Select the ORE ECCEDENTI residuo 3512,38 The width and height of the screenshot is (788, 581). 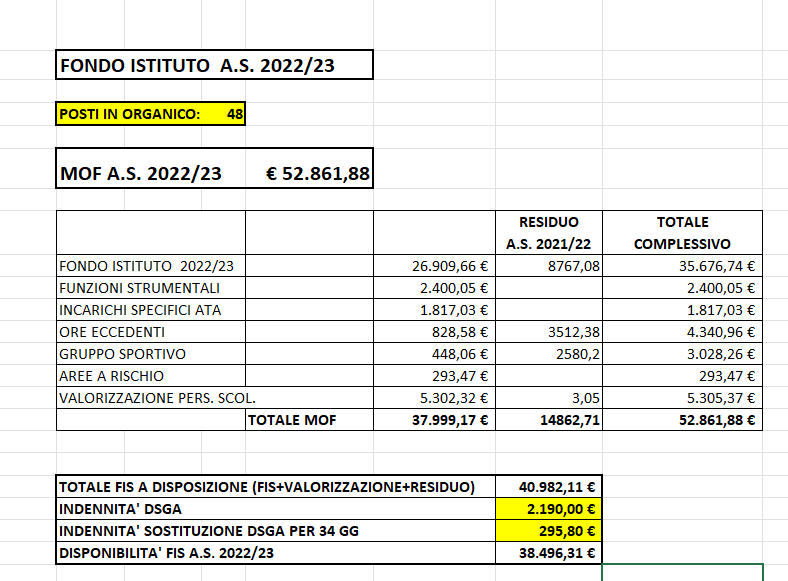click(548, 332)
